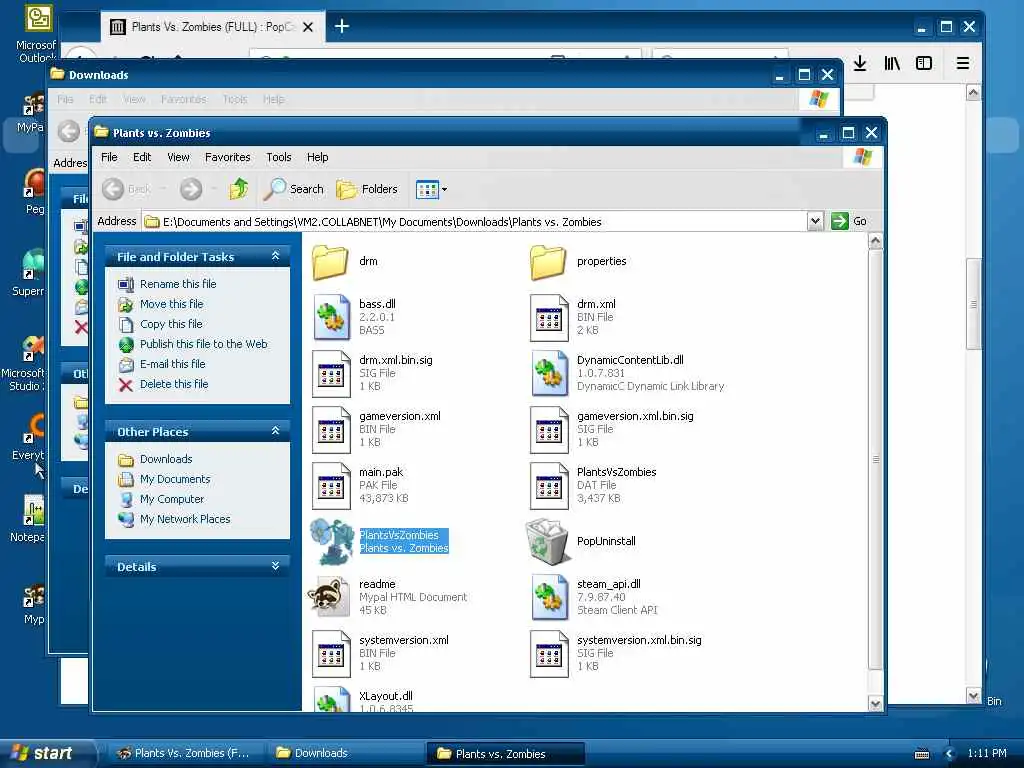Open browser hamburger menu
The image size is (1024, 768).
[962, 63]
